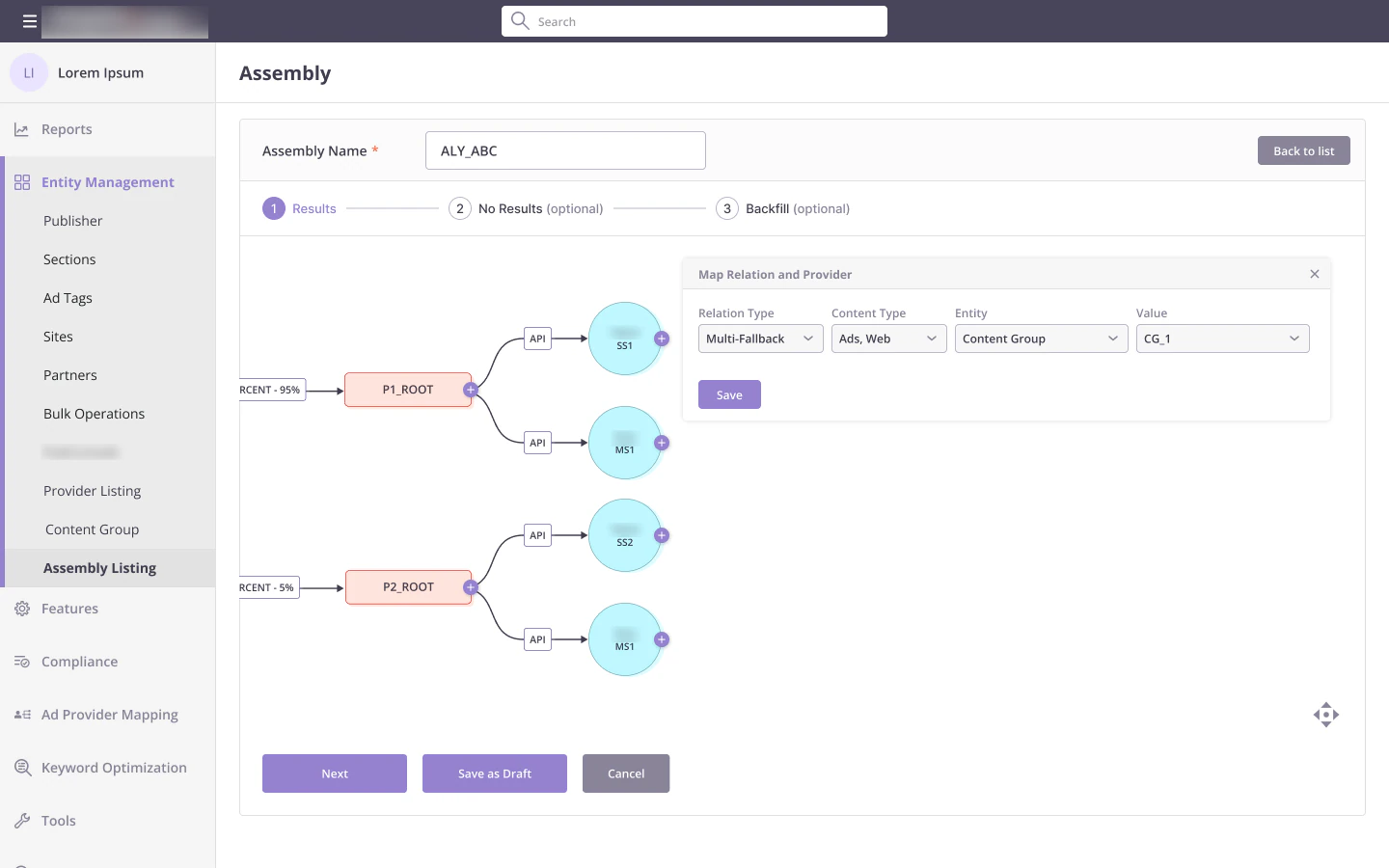The image size is (1389, 868).
Task: Click the Next button
Action: click(x=335, y=773)
